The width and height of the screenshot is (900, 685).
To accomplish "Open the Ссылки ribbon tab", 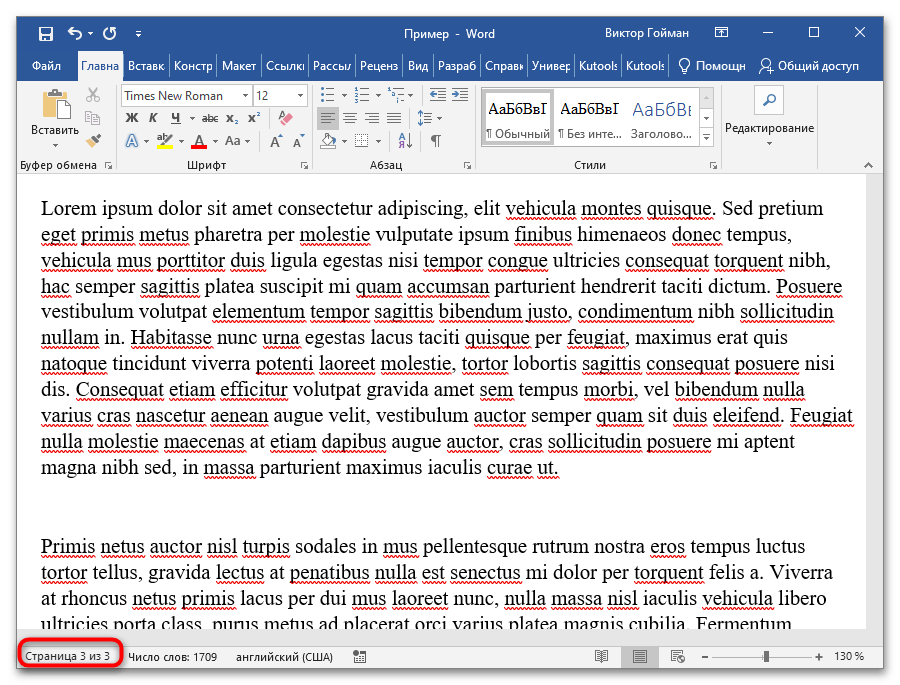I will click(x=285, y=66).
